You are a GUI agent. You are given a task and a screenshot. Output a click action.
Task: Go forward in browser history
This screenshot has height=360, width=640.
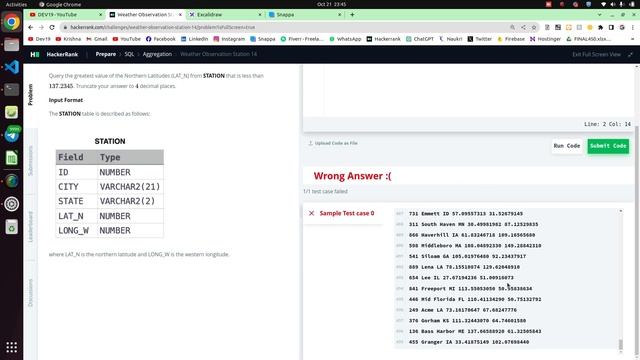point(41,27)
